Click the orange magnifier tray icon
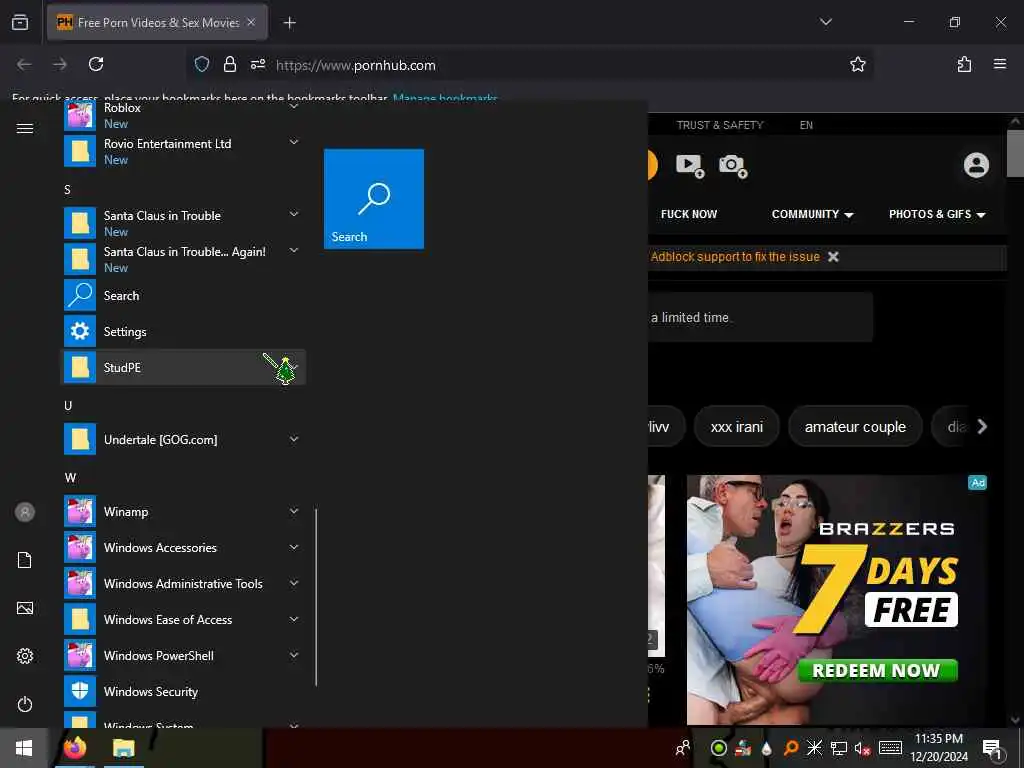1024x768 pixels. 790,748
